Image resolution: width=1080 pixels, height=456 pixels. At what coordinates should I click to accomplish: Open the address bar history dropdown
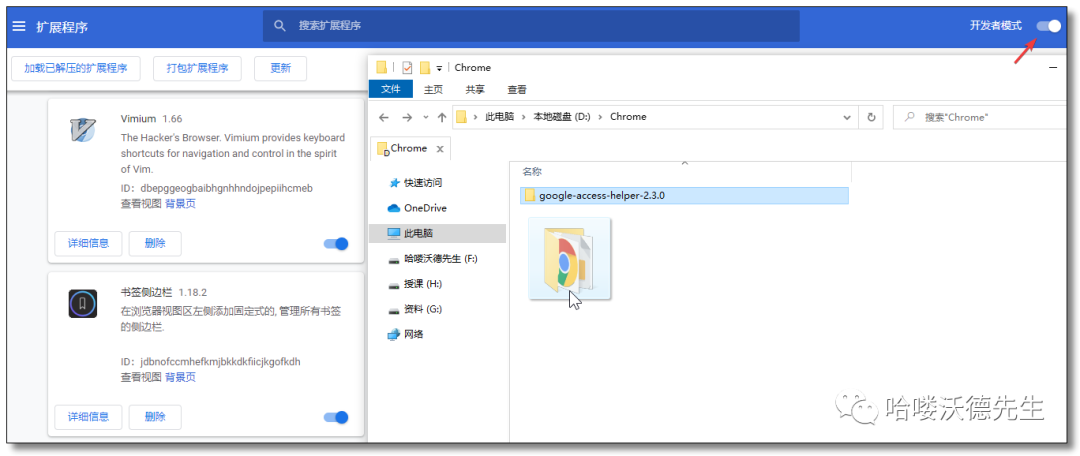[x=847, y=117]
